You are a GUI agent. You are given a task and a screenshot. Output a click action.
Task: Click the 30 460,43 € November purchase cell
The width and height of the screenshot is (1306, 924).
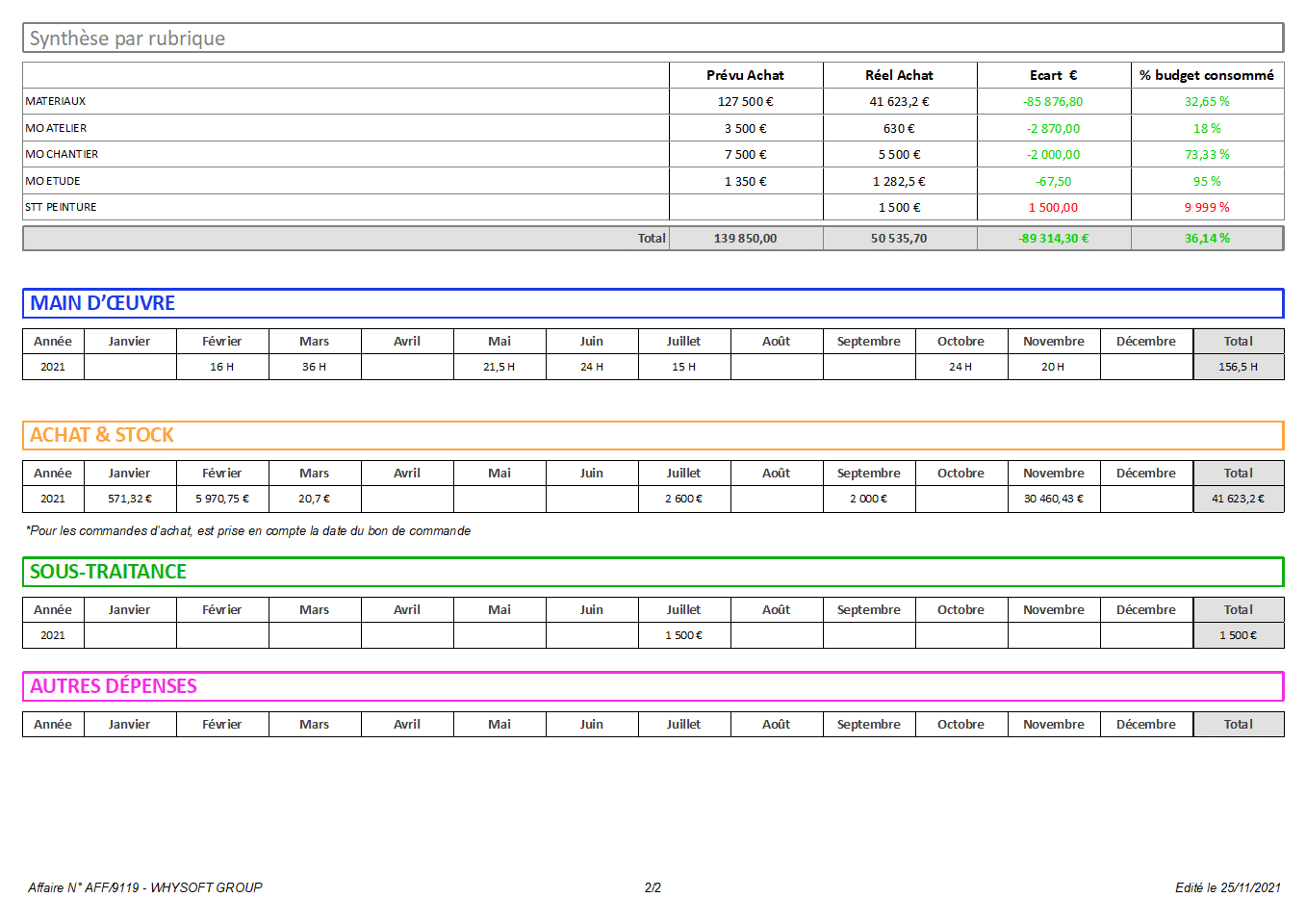click(1053, 499)
